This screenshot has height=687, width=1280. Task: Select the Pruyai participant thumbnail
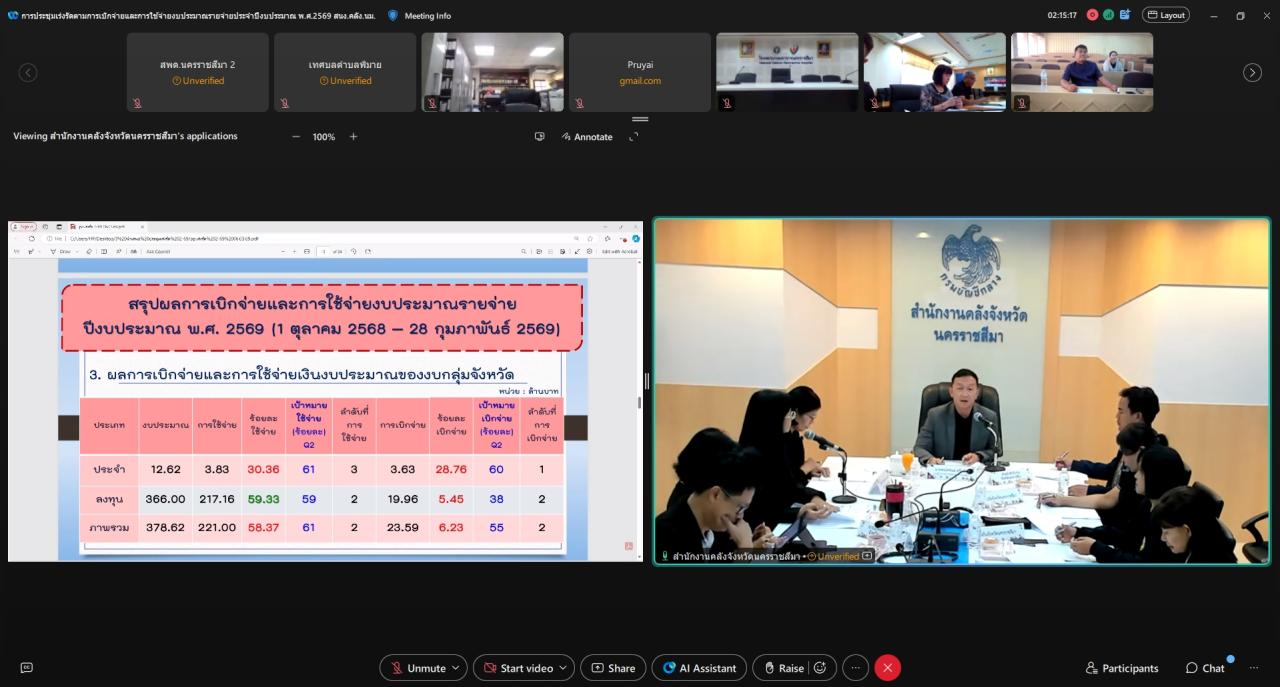pos(640,72)
